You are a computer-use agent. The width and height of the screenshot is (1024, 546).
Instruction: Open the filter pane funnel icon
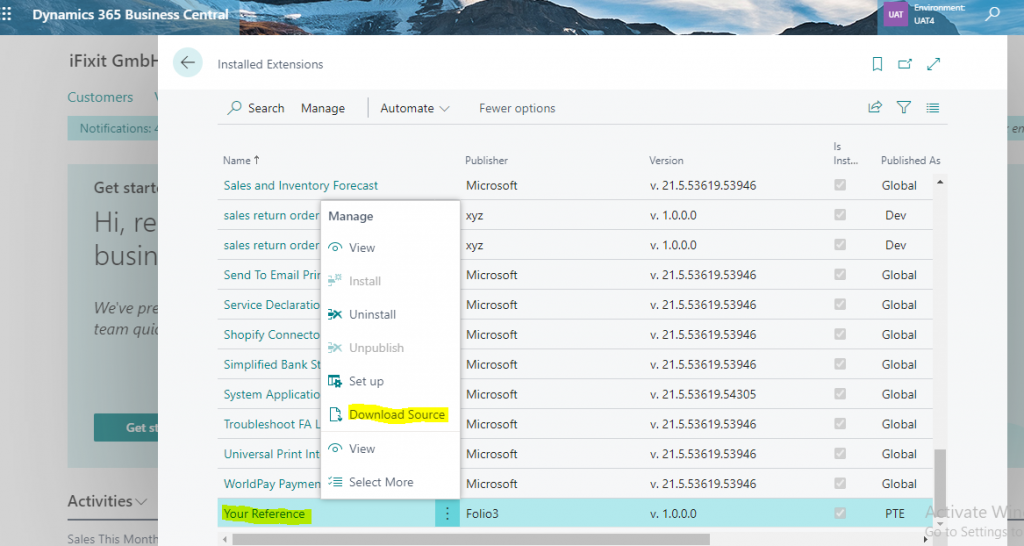point(903,108)
